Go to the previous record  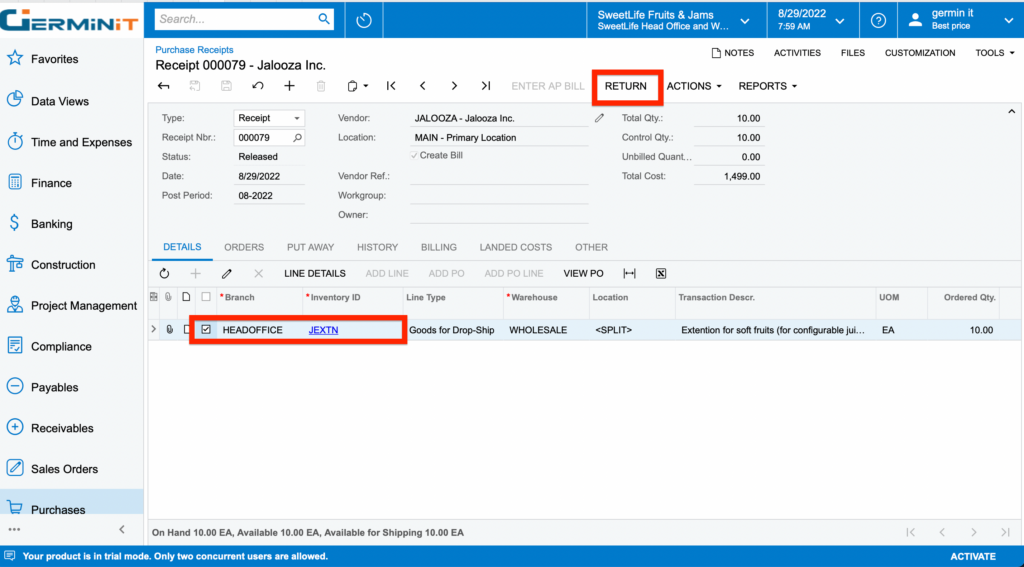[x=423, y=86]
